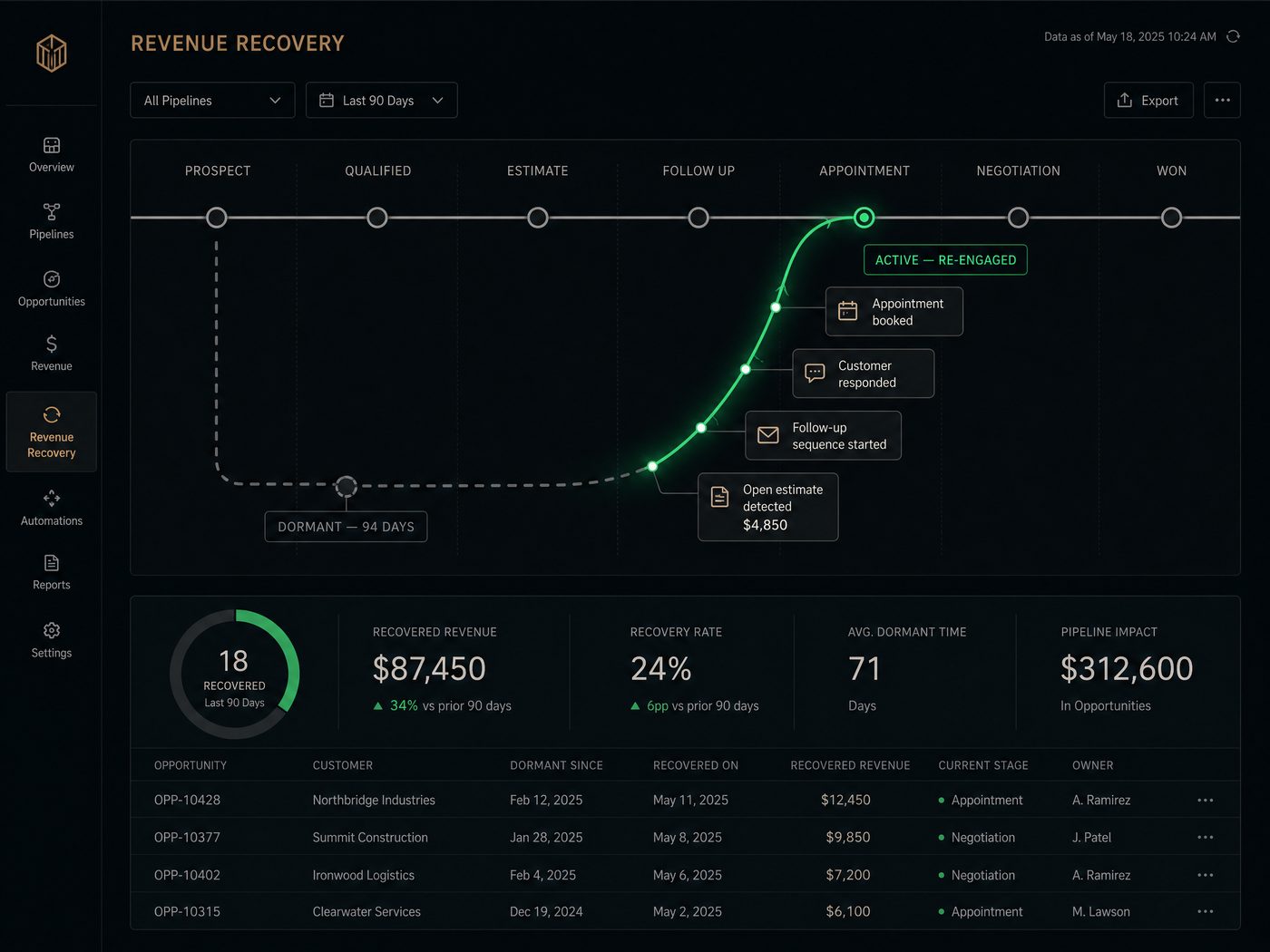Open opportunity OPP-10377
1270x952 pixels.
(188, 838)
